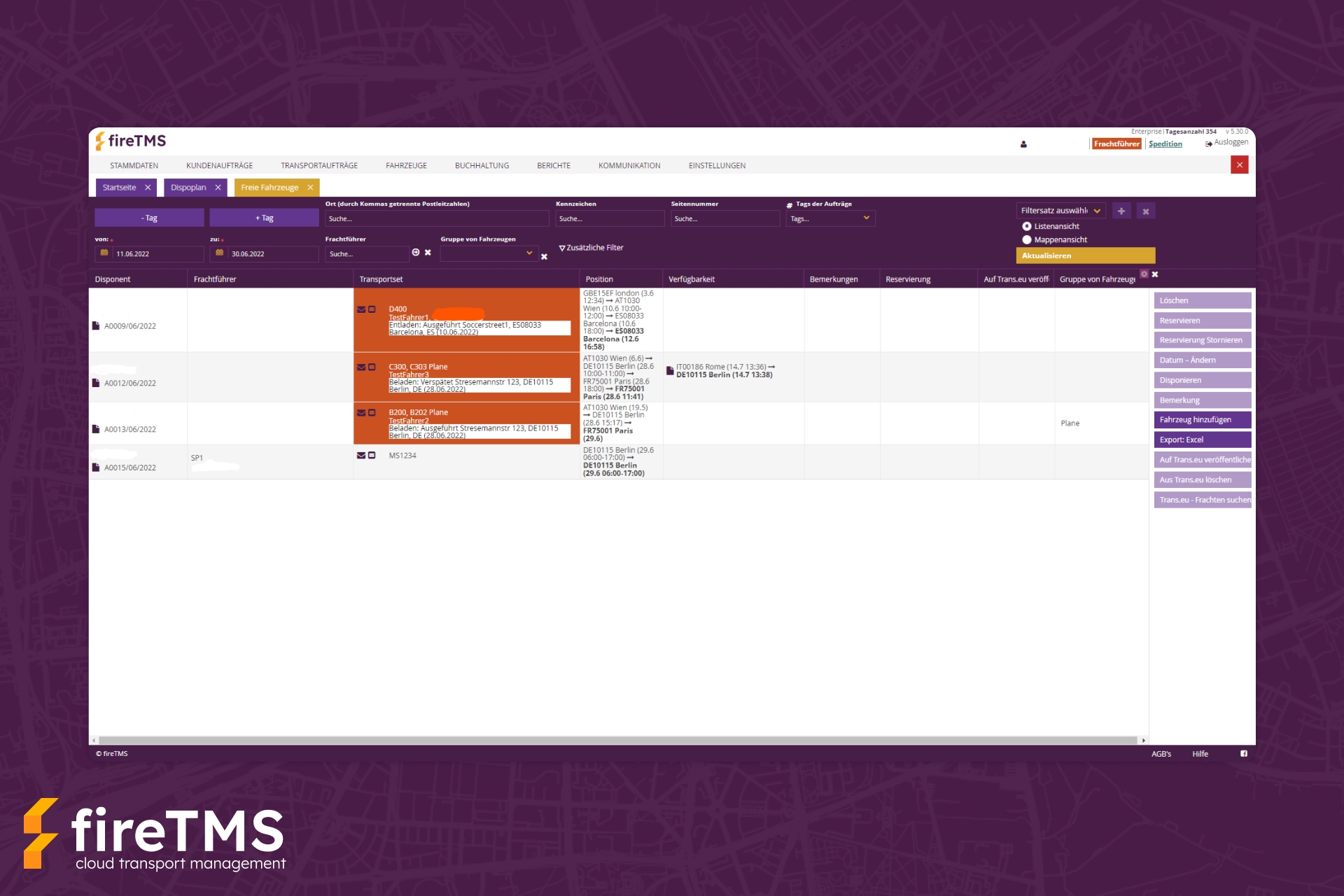Click the user profile icon in header
This screenshot has height=896, width=1344.
[1023, 144]
